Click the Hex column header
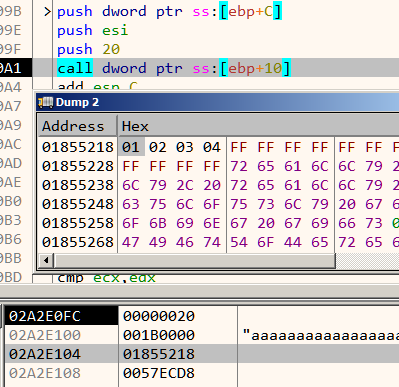399x387 pixels. click(259, 126)
